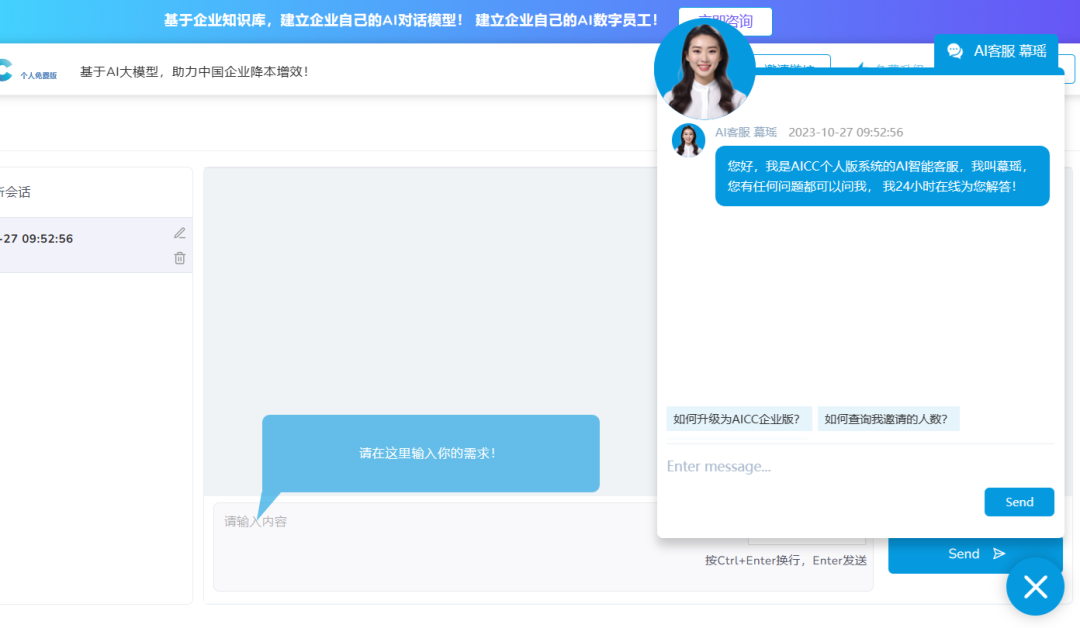Start a new conversation via 新会话

[20, 192]
